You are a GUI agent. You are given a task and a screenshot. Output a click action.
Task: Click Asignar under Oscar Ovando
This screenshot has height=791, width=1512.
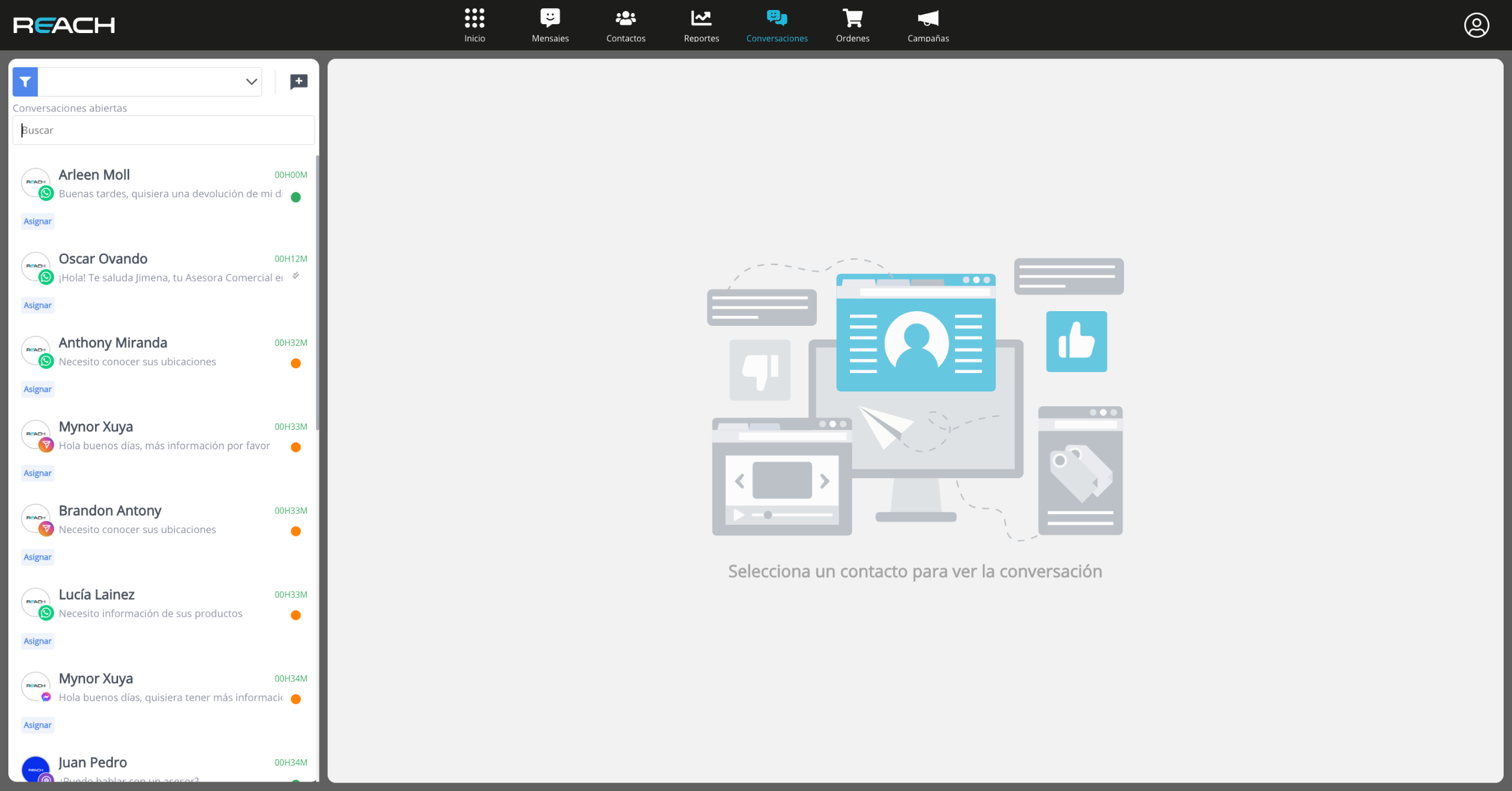pyautogui.click(x=37, y=305)
